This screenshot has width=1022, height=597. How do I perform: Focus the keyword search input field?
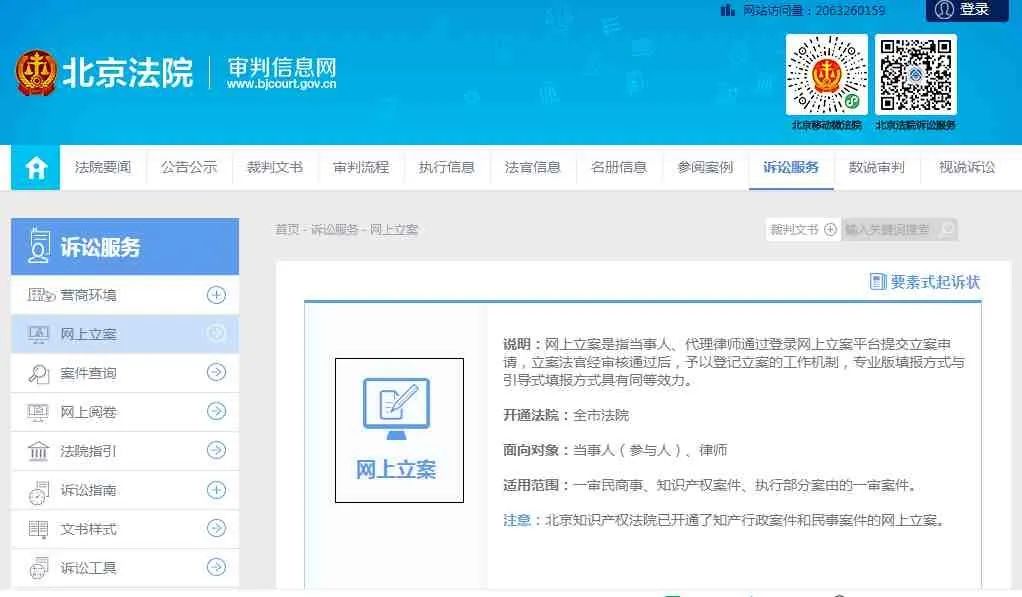890,229
